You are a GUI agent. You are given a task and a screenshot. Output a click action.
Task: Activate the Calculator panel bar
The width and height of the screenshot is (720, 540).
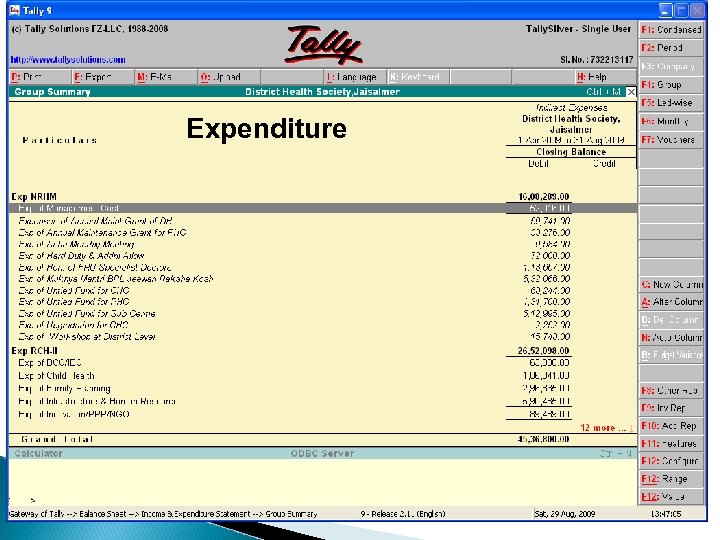click(x=322, y=454)
